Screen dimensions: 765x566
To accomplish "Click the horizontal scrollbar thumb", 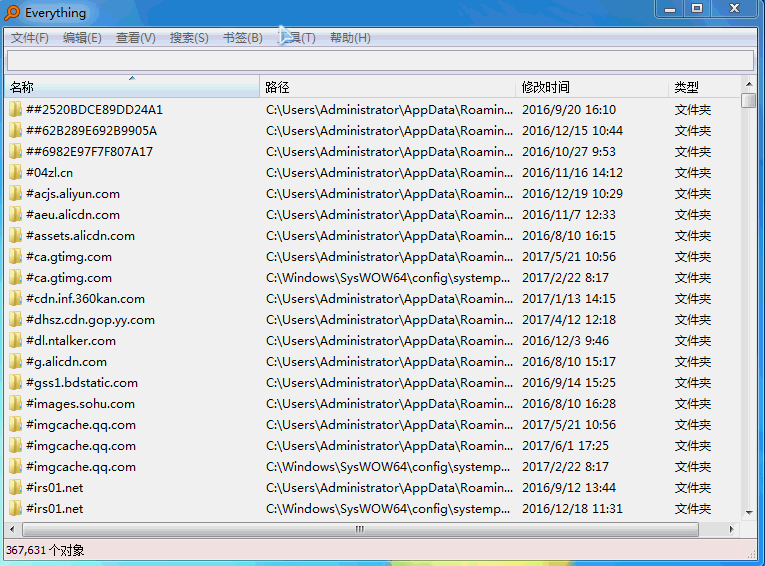I will click(361, 529).
